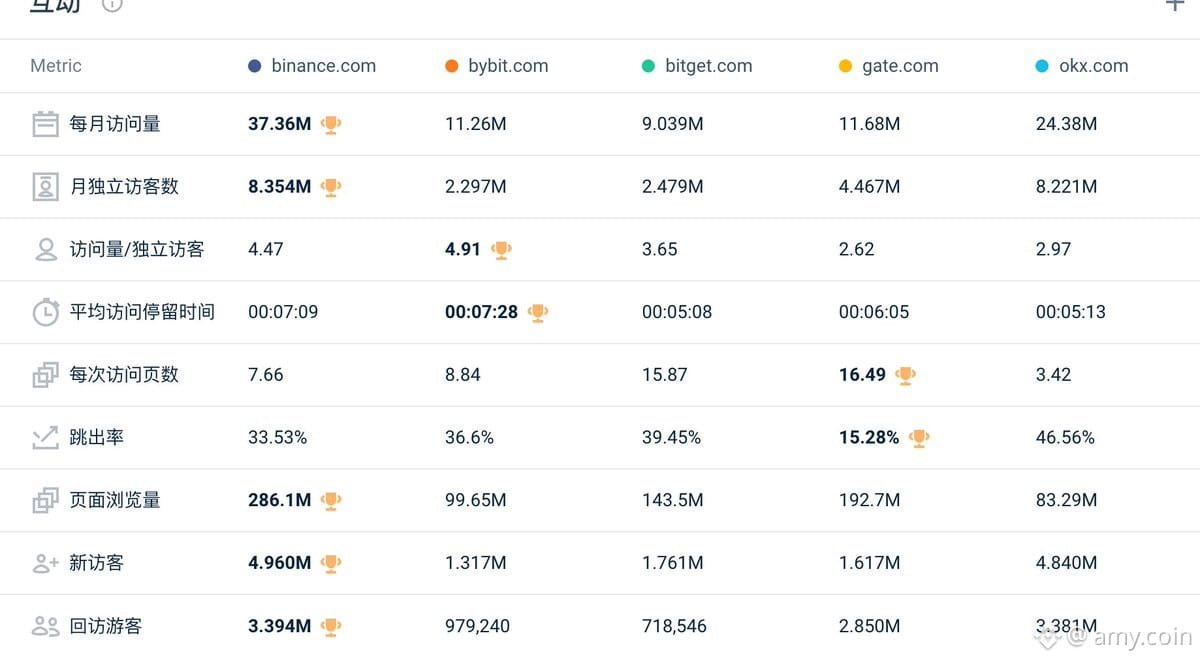Click the person icon beside 访问量/独立访客
Image resolution: width=1200 pixels, height=661 pixels.
pos(46,250)
